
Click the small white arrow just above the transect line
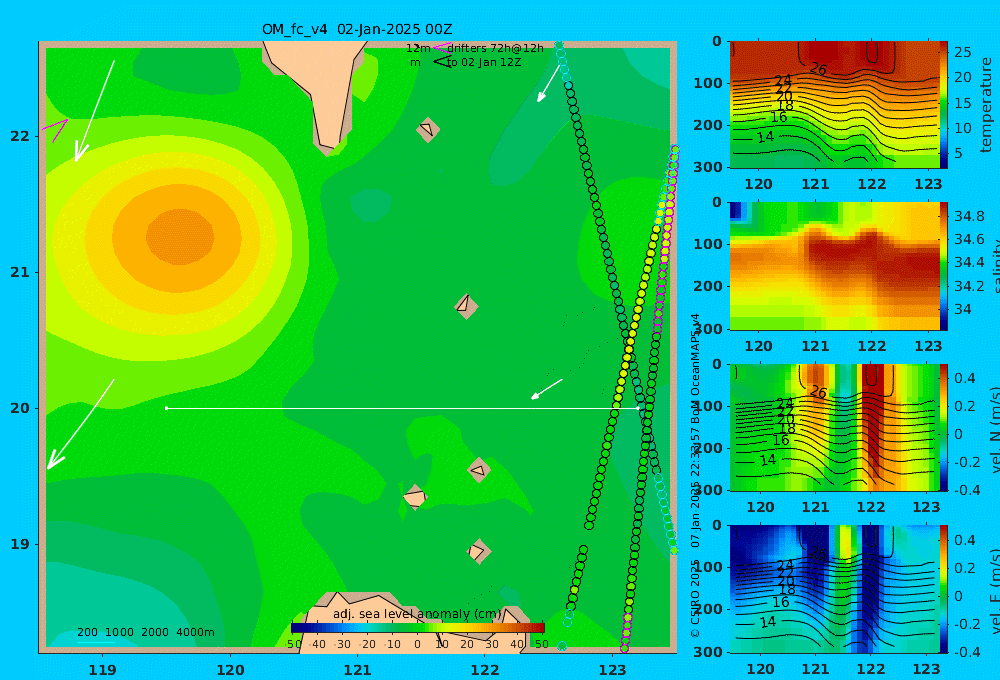547,389
